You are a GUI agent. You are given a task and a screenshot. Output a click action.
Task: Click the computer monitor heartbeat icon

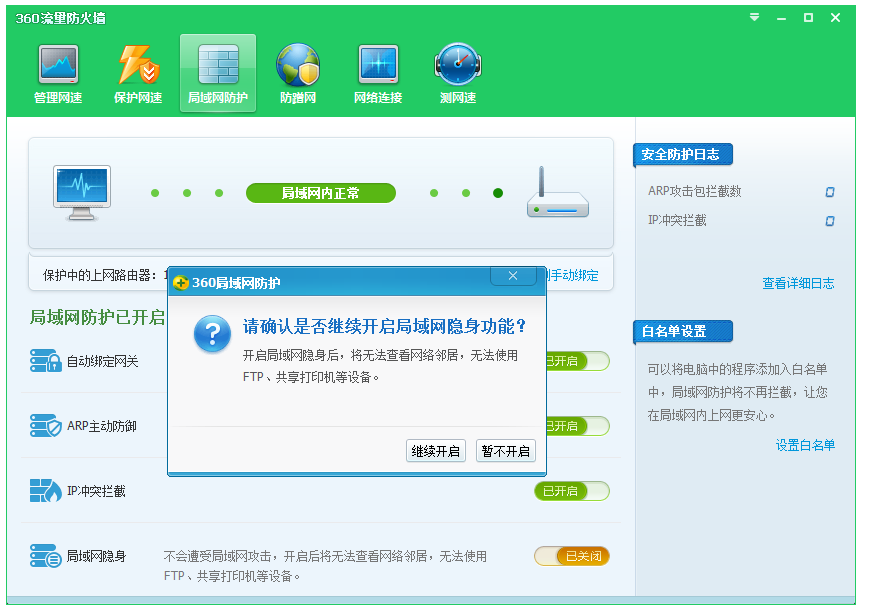82,193
